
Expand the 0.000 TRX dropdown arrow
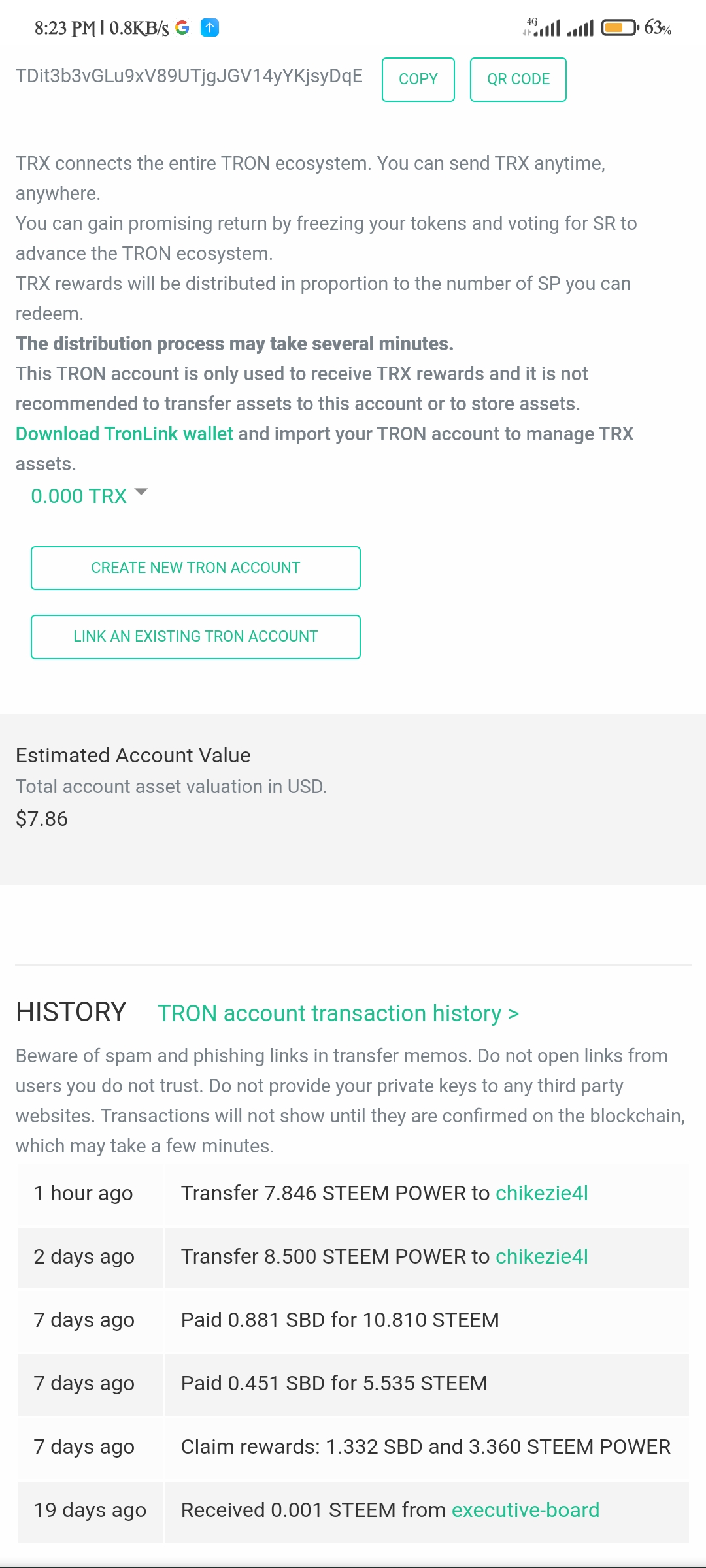point(141,492)
